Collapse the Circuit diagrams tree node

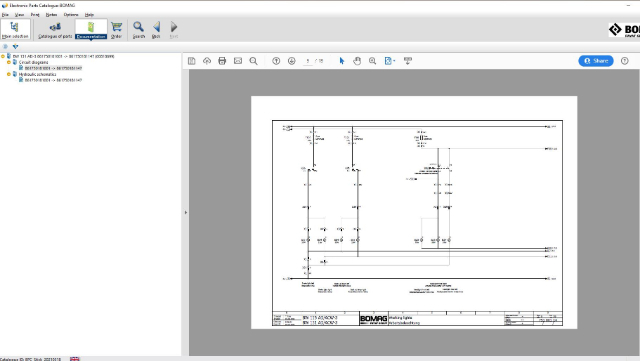[9, 62]
